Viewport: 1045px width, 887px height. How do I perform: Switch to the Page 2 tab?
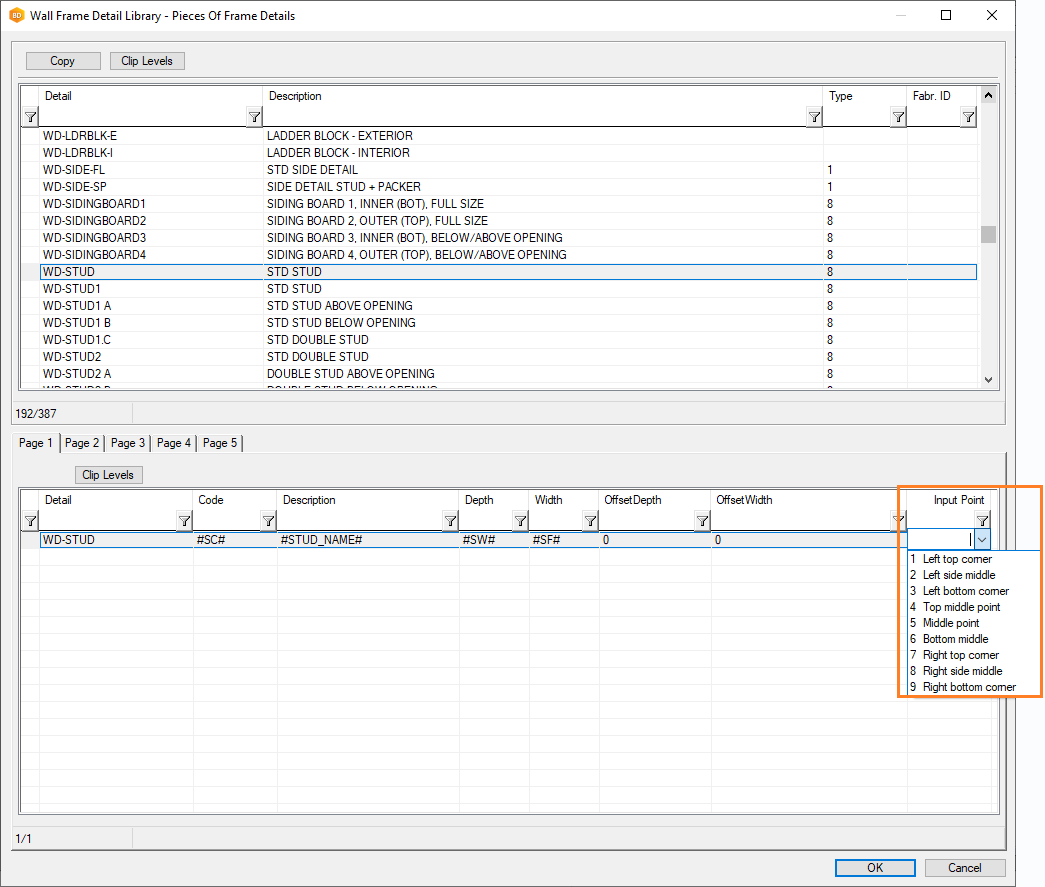pyautogui.click(x=82, y=443)
